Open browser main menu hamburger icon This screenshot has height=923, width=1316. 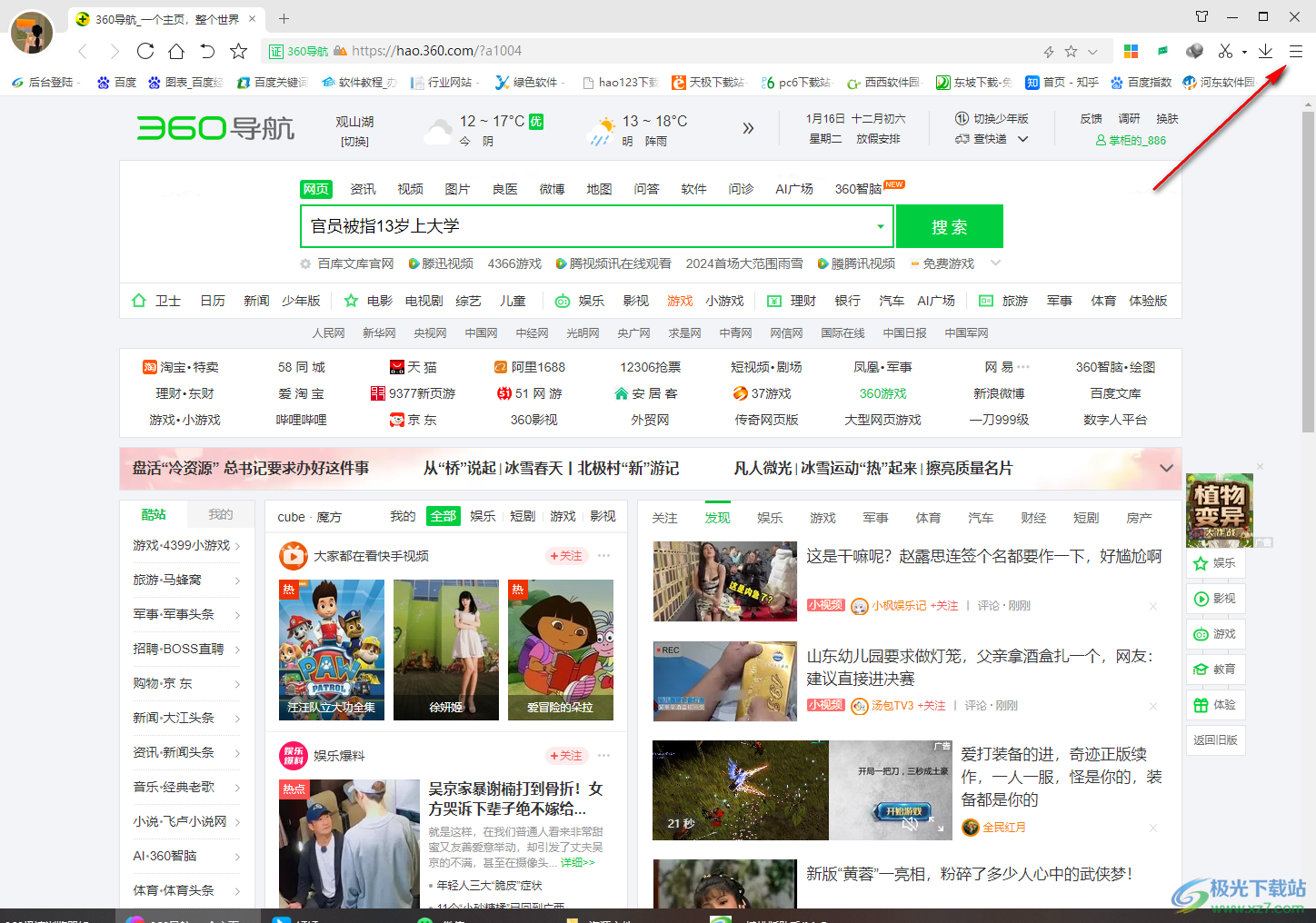click(x=1296, y=52)
